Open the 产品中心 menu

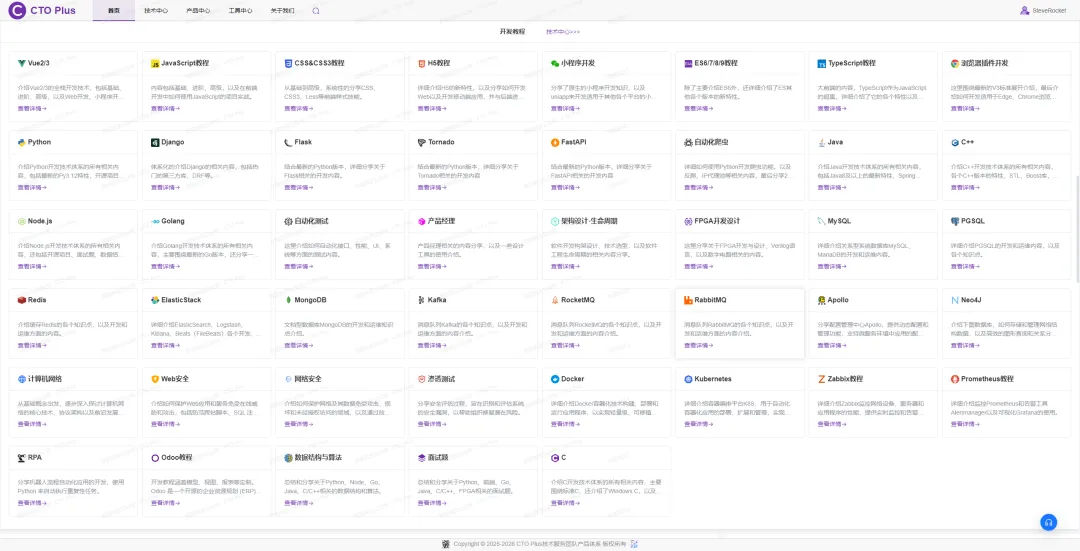pyautogui.click(x=198, y=11)
